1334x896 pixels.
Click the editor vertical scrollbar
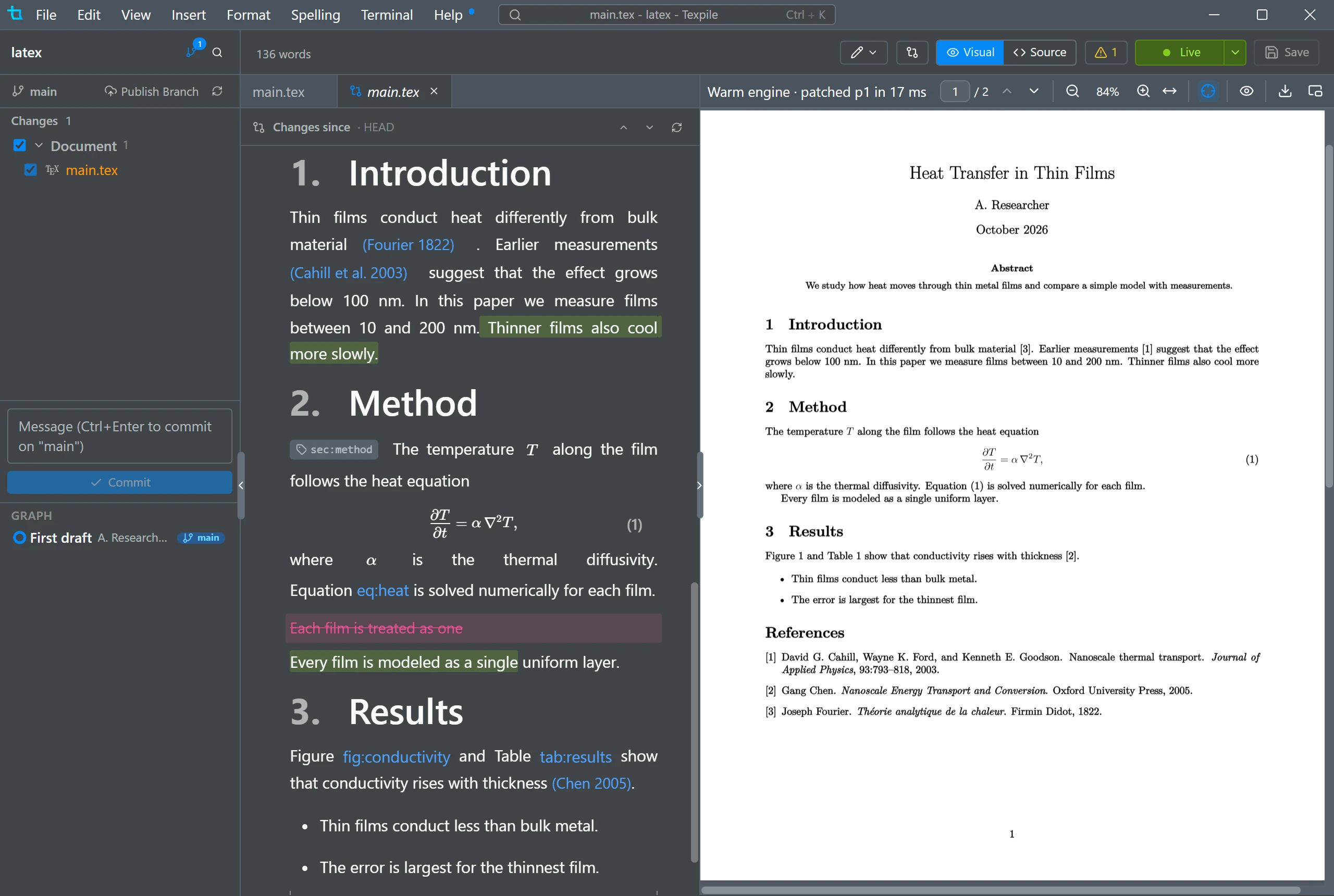pos(695,721)
